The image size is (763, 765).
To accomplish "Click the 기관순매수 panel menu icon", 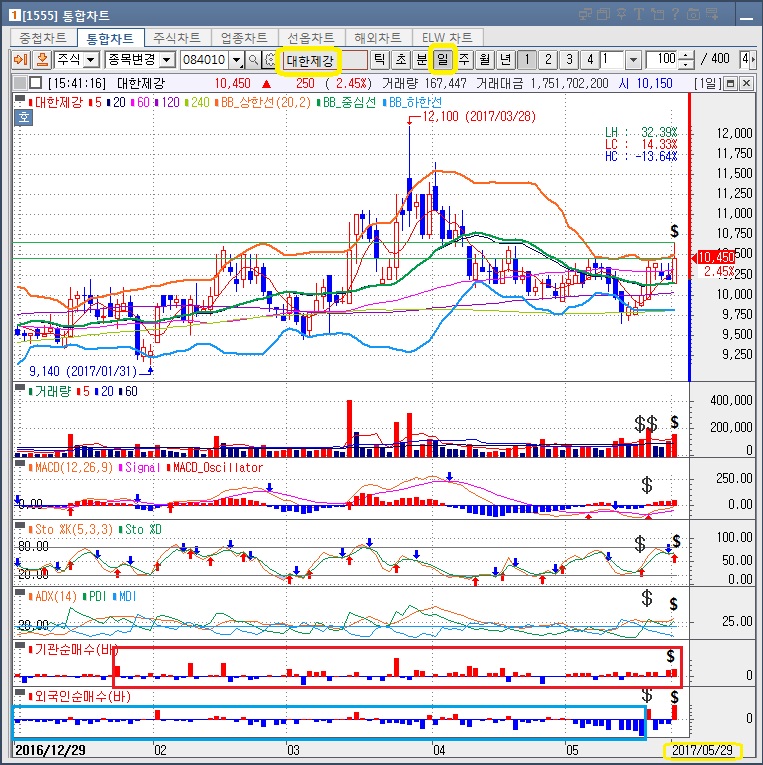I will pyautogui.click(x=20, y=646).
